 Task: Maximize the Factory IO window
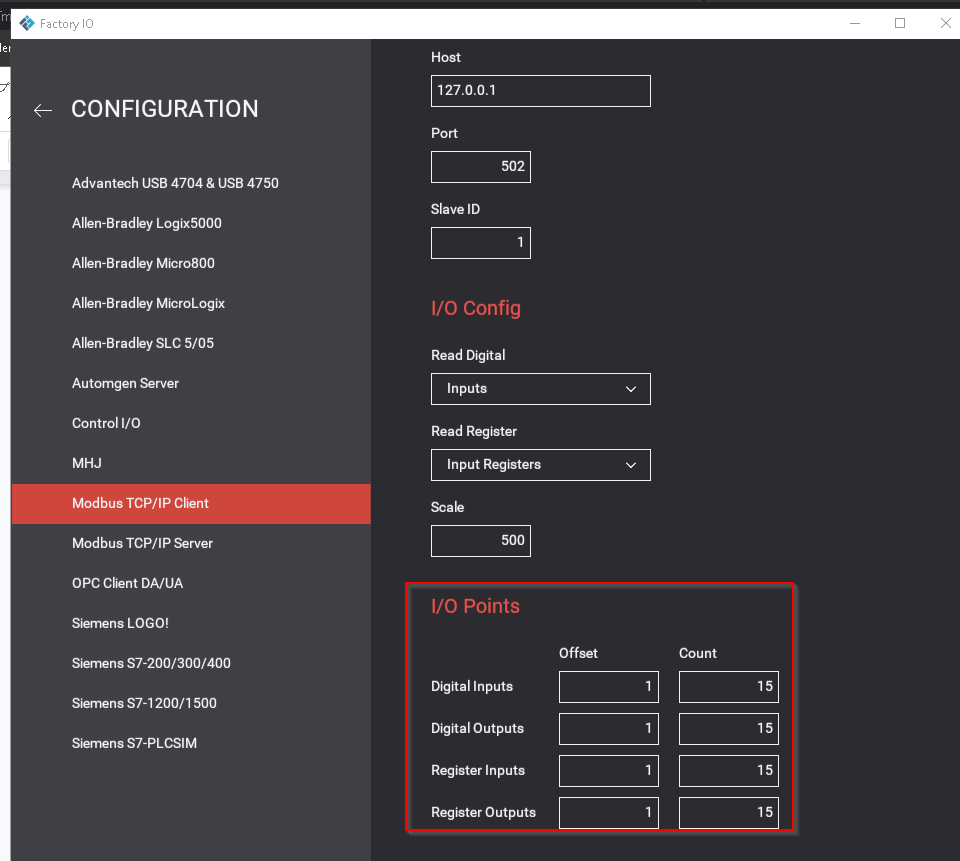(900, 23)
